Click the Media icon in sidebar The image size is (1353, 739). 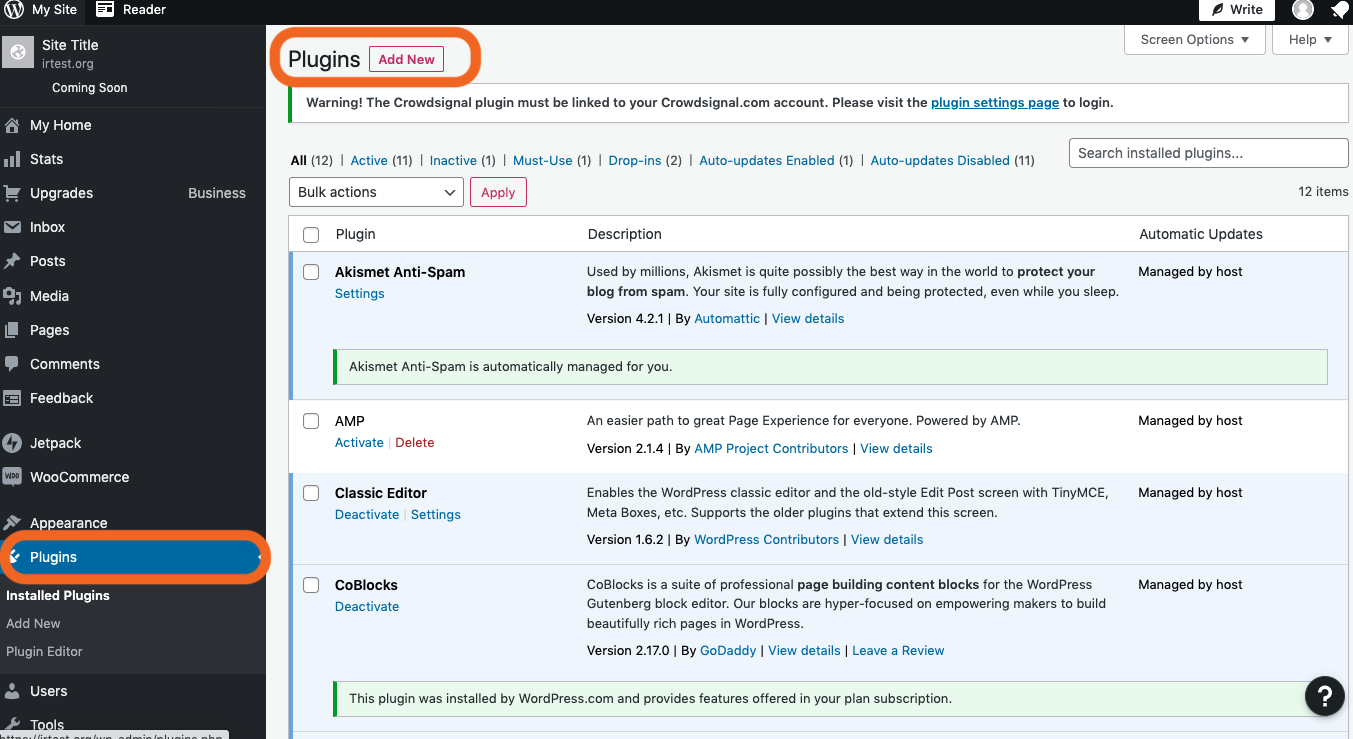pyautogui.click(x=12, y=296)
